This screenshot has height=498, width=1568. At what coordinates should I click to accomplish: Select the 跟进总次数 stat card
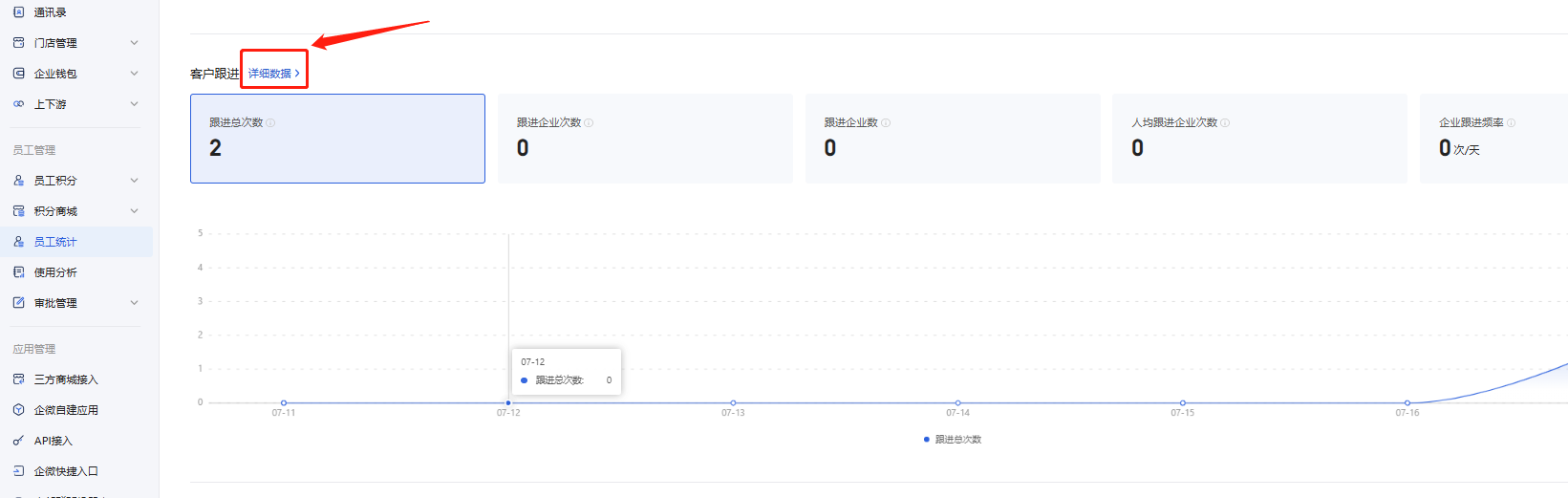(337, 139)
